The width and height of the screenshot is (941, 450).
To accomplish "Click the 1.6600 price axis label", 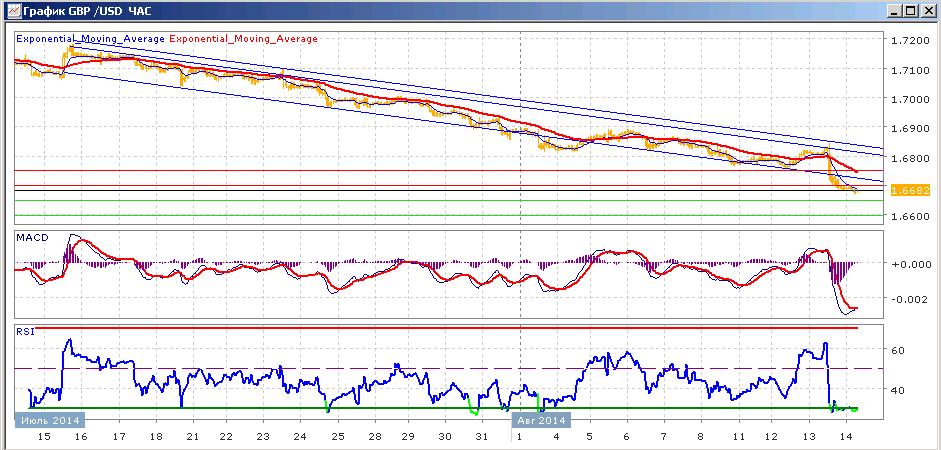I will tap(910, 216).
